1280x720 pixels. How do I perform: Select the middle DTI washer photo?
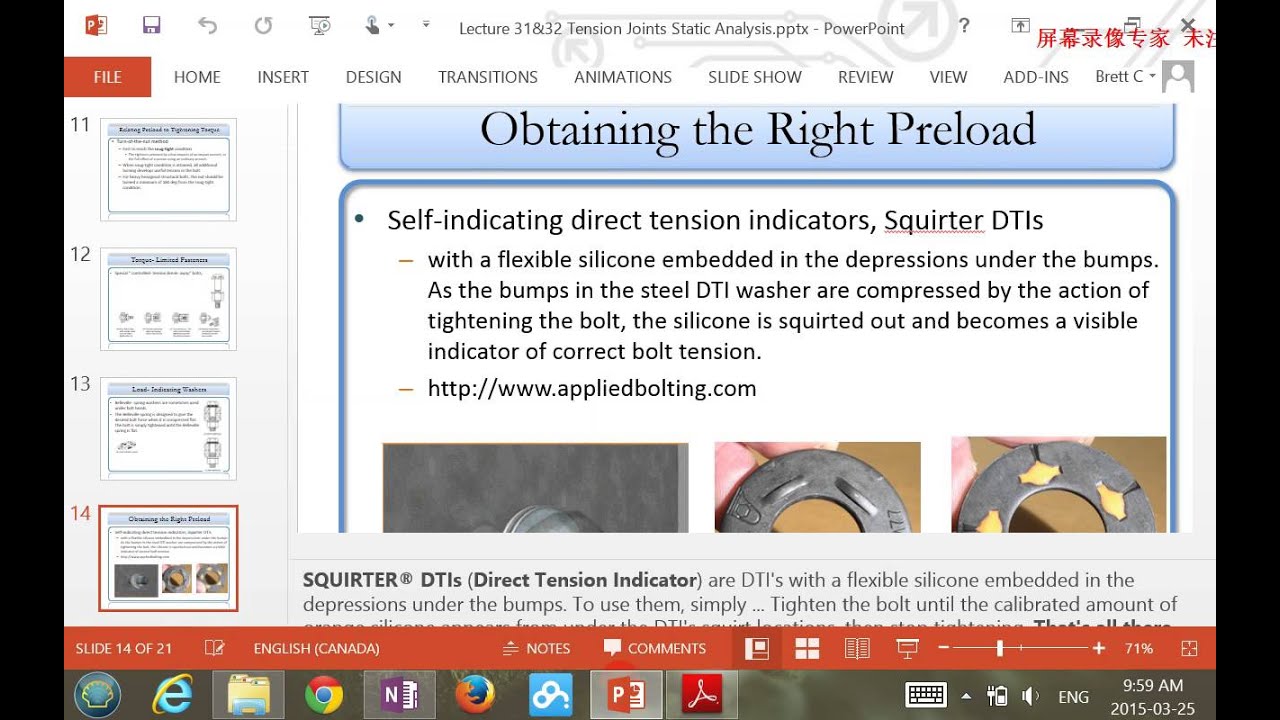(817, 486)
